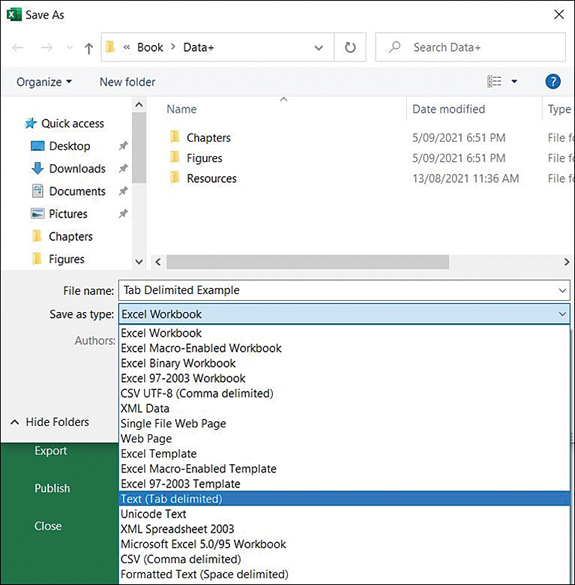Image resolution: width=575 pixels, height=585 pixels.
Task: Open the recent locations chevron
Action: pos(69,48)
